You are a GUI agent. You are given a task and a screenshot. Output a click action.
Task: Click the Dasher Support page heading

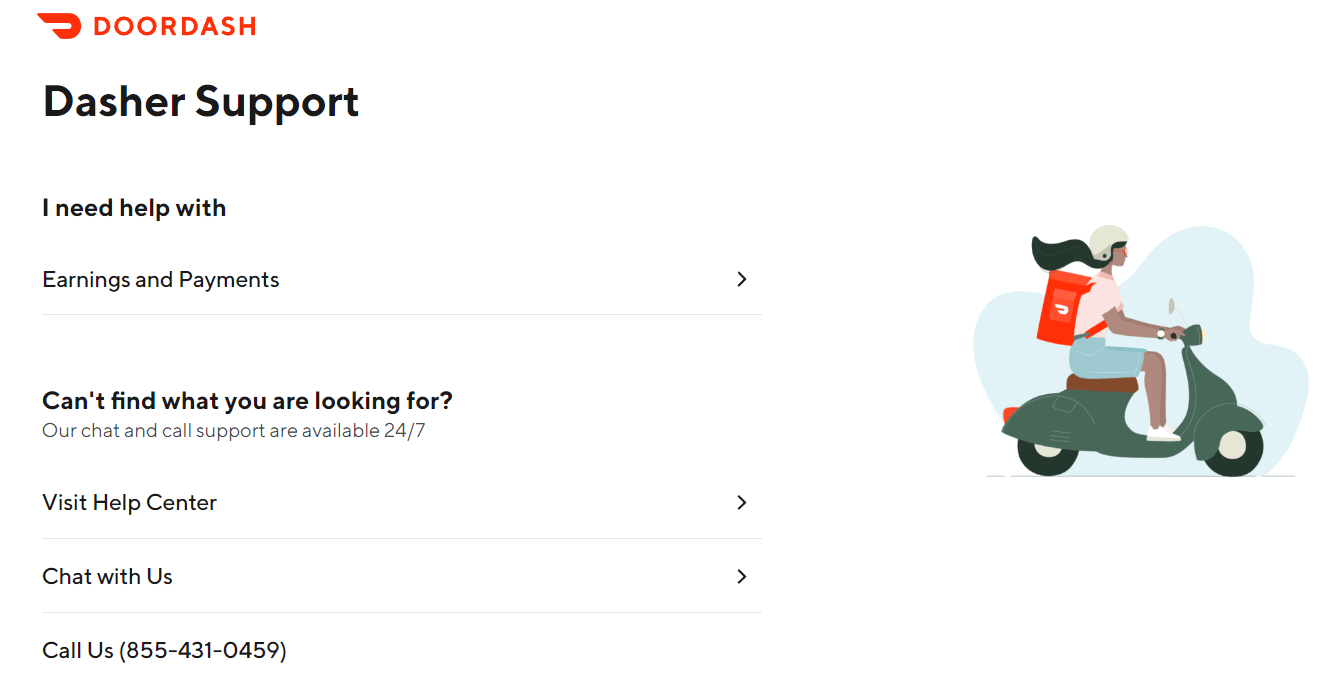tap(201, 102)
